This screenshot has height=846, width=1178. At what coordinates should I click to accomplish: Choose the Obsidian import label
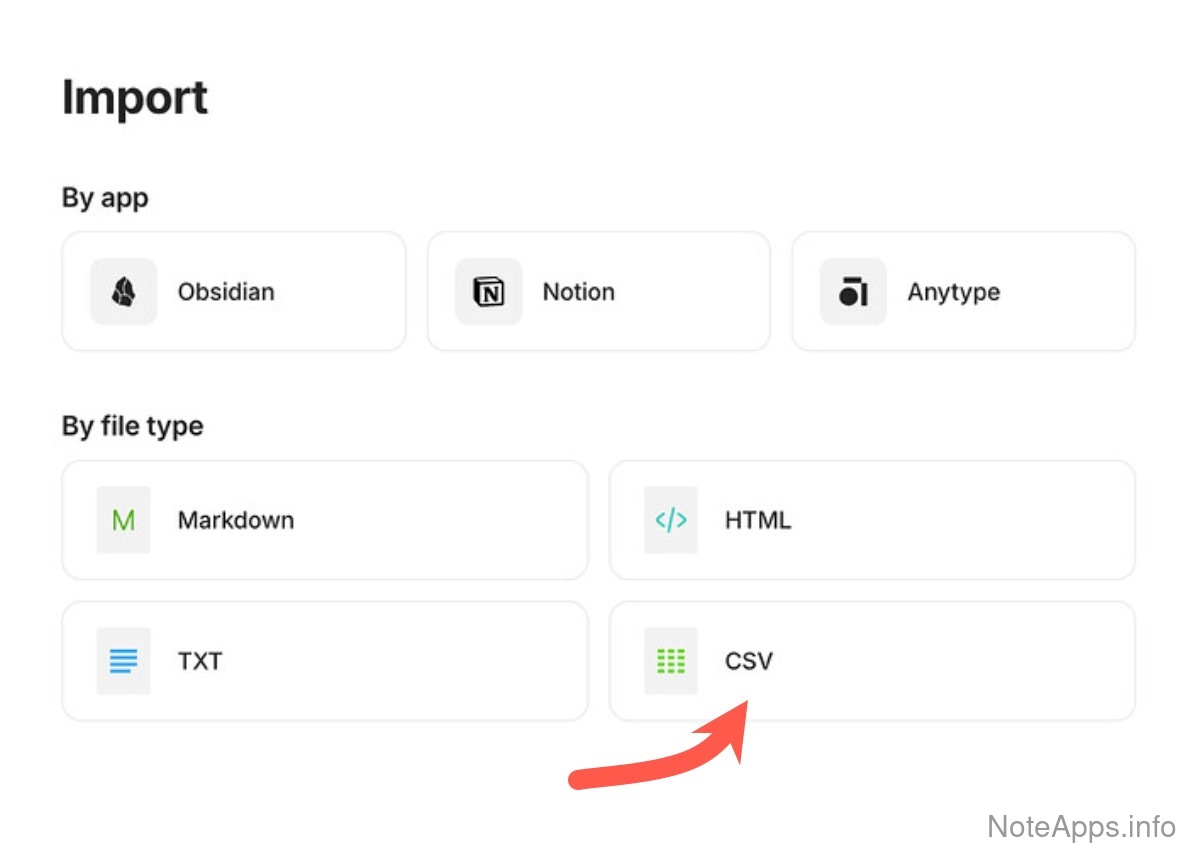tap(226, 292)
